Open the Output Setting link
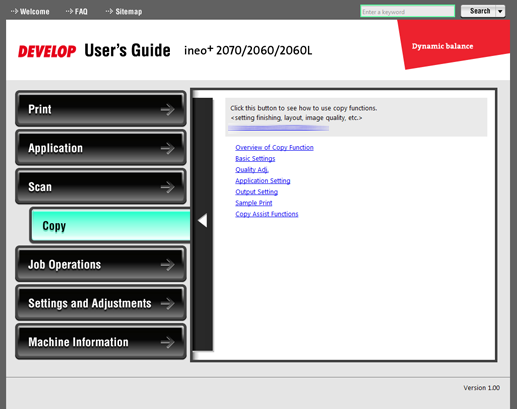Screen dimensions: 517x409 pyautogui.click(x=256, y=191)
